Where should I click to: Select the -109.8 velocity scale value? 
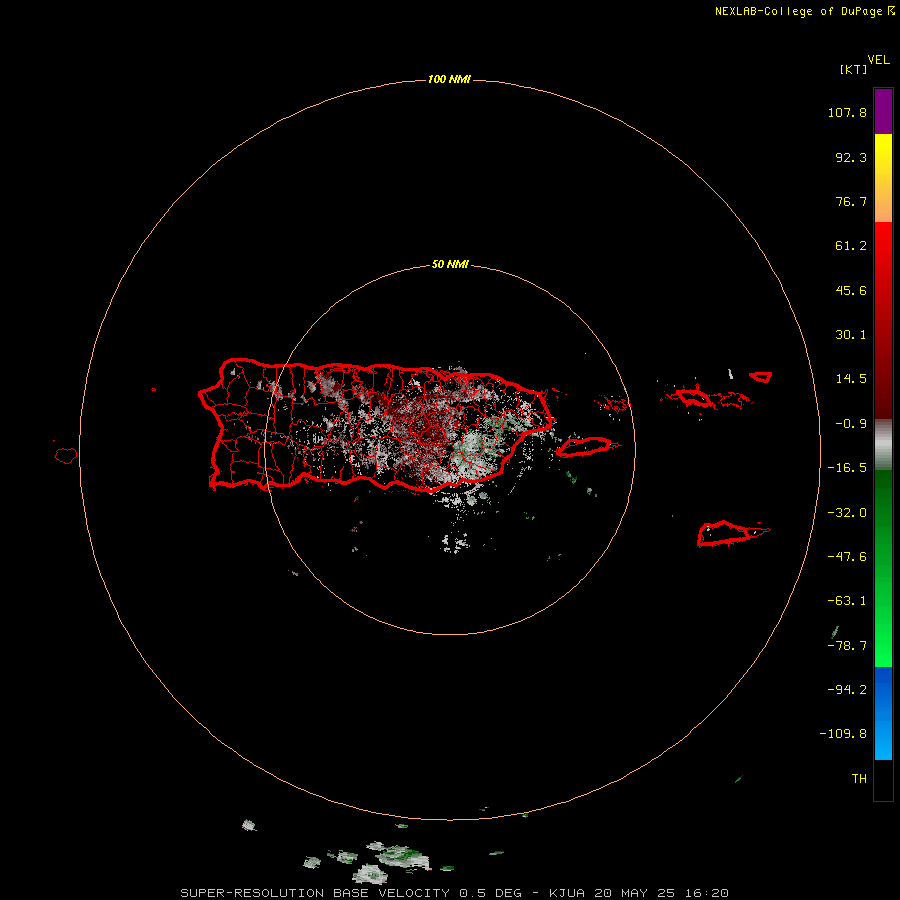tap(843, 734)
